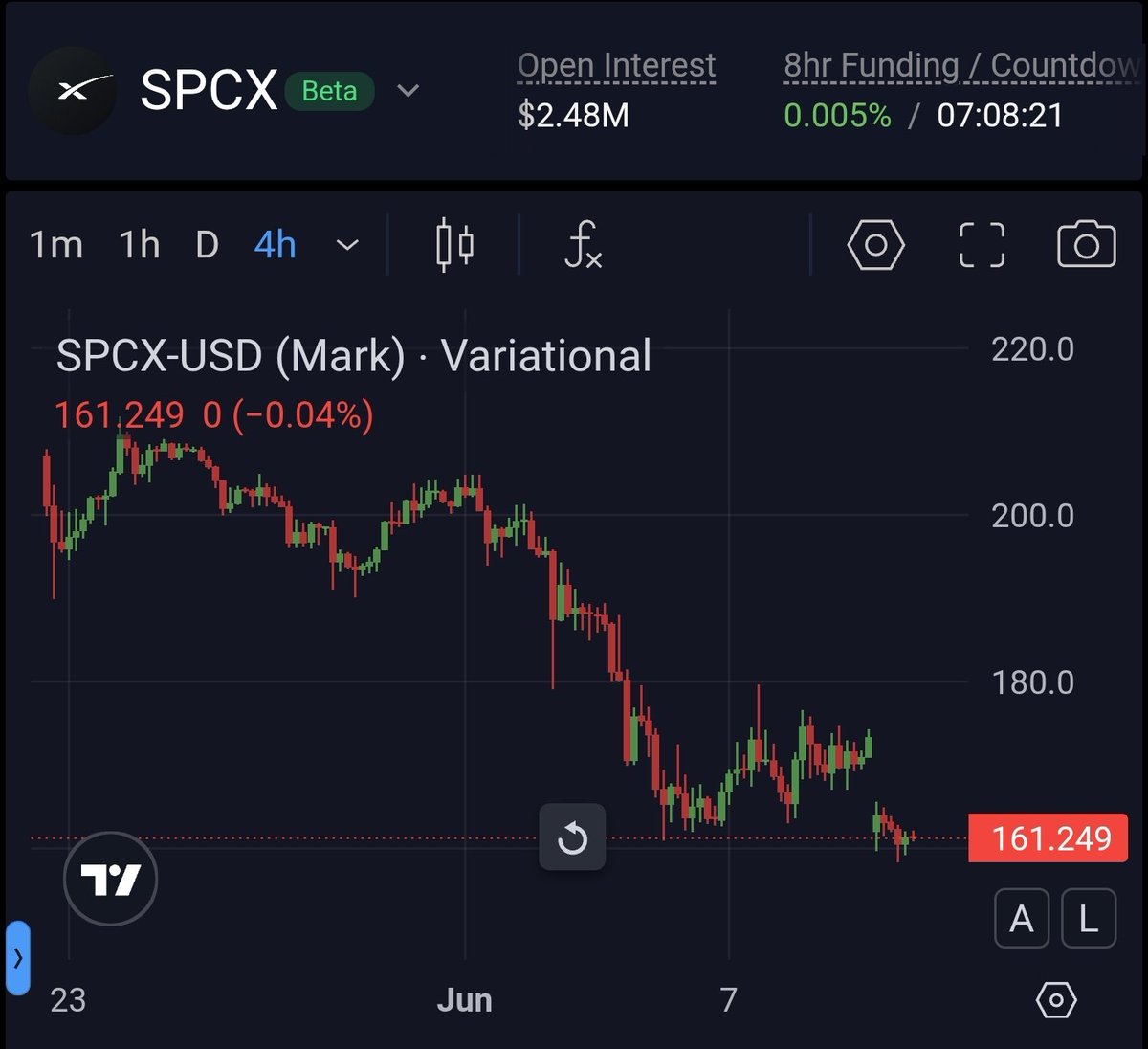Viewport: 1148px width, 1049px height.
Task: Toggle auto scale with the A button
Action: pos(1022,919)
